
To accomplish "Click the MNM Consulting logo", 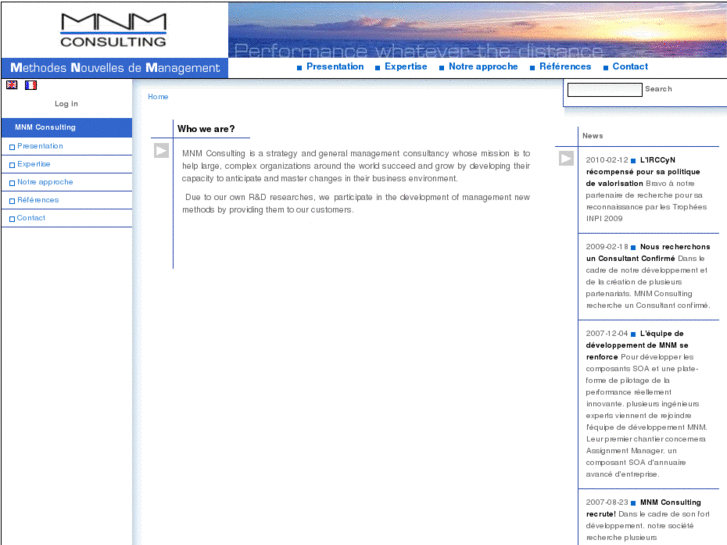I will [x=113, y=30].
